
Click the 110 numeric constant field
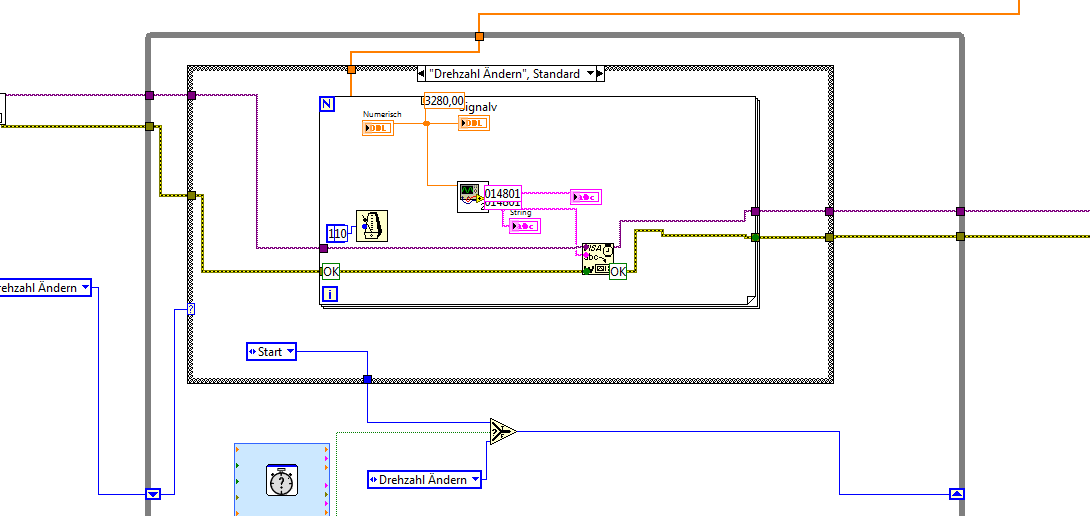(x=337, y=234)
